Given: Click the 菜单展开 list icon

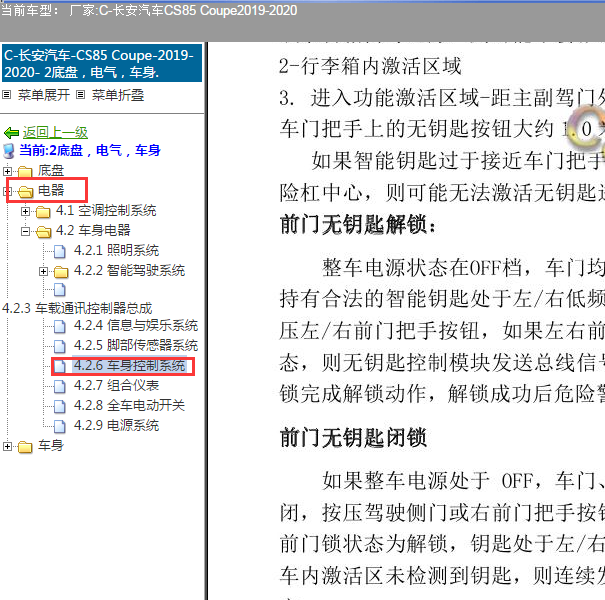Looking at the screenshot, I should pos(7,95).
